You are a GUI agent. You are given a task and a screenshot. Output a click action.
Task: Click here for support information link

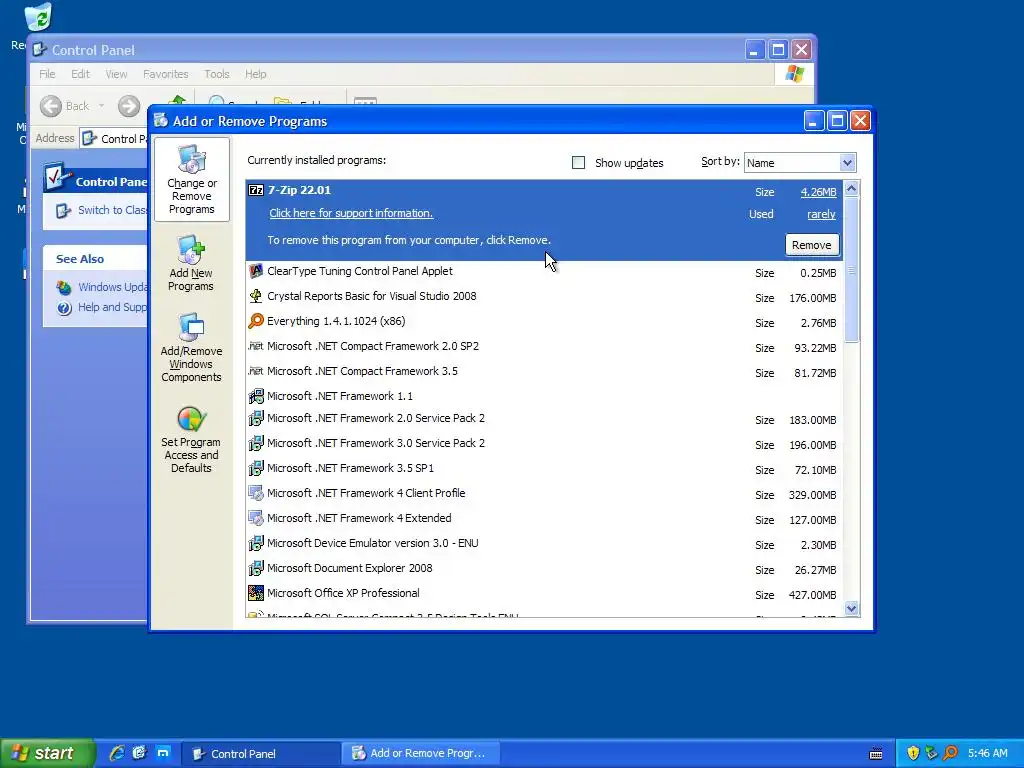(351, 213)
